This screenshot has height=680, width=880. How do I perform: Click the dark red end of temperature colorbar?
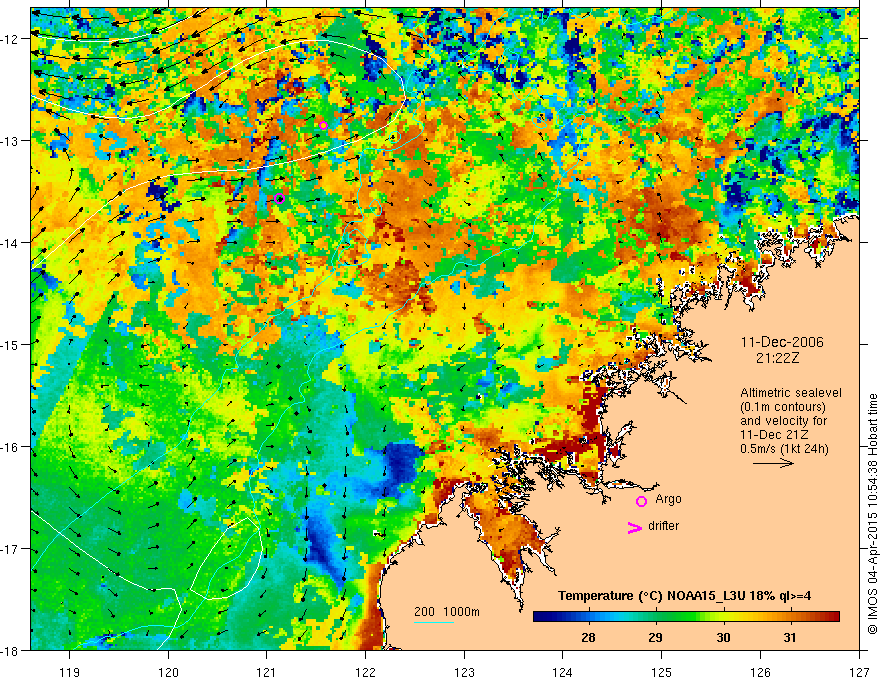833,617
